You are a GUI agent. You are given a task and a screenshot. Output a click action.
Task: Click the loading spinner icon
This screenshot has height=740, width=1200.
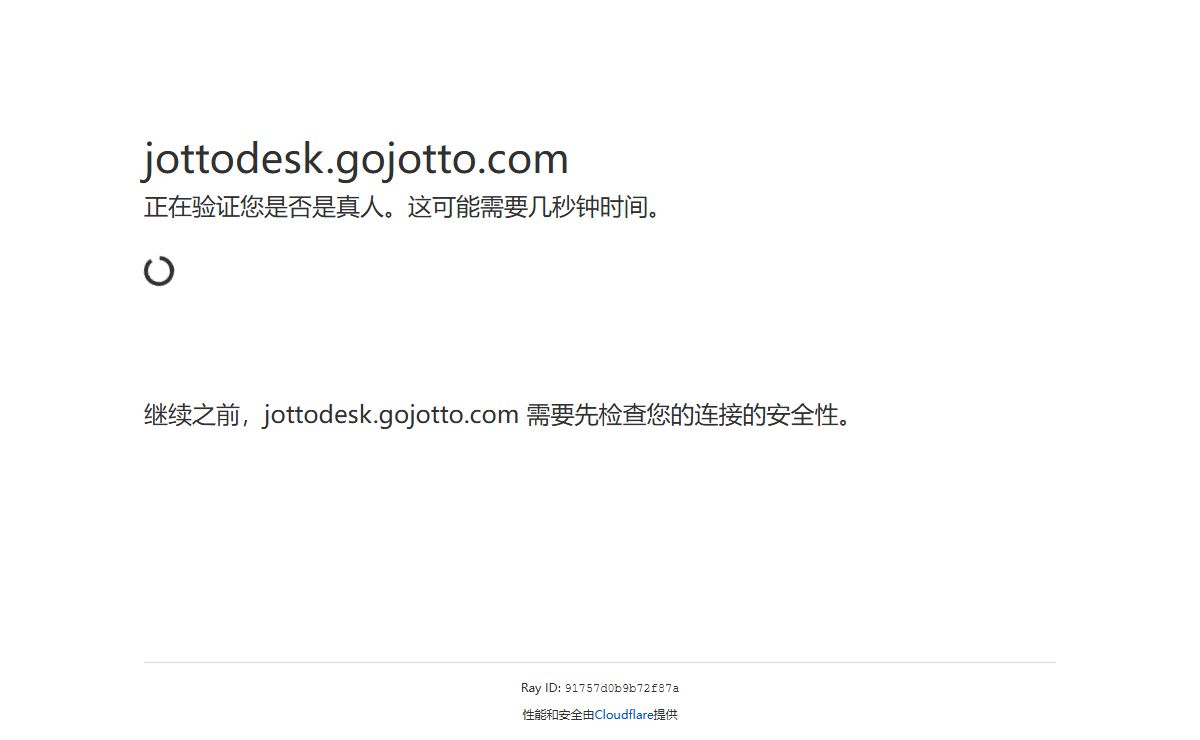tap(159, 271)
